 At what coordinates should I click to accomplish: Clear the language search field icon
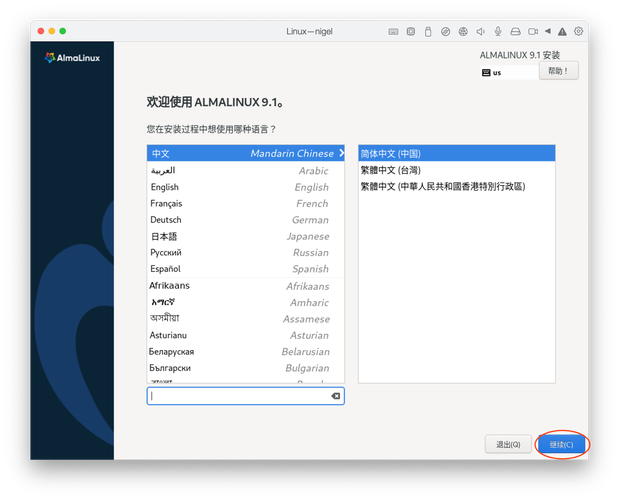pyautogui.click(x=336, y=396)
